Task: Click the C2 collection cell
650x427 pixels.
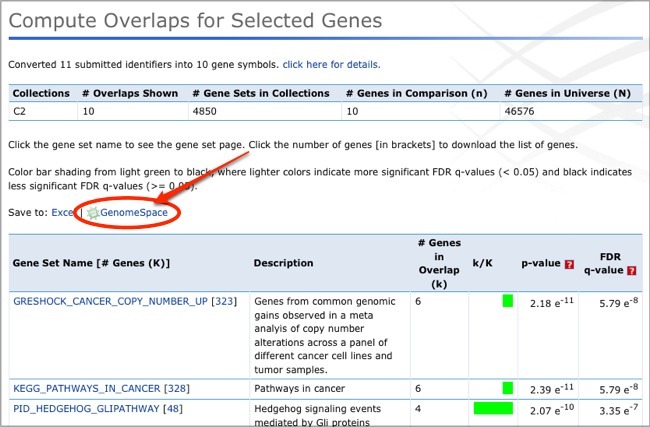Action: pyautogui.click(x=21, y=111)
